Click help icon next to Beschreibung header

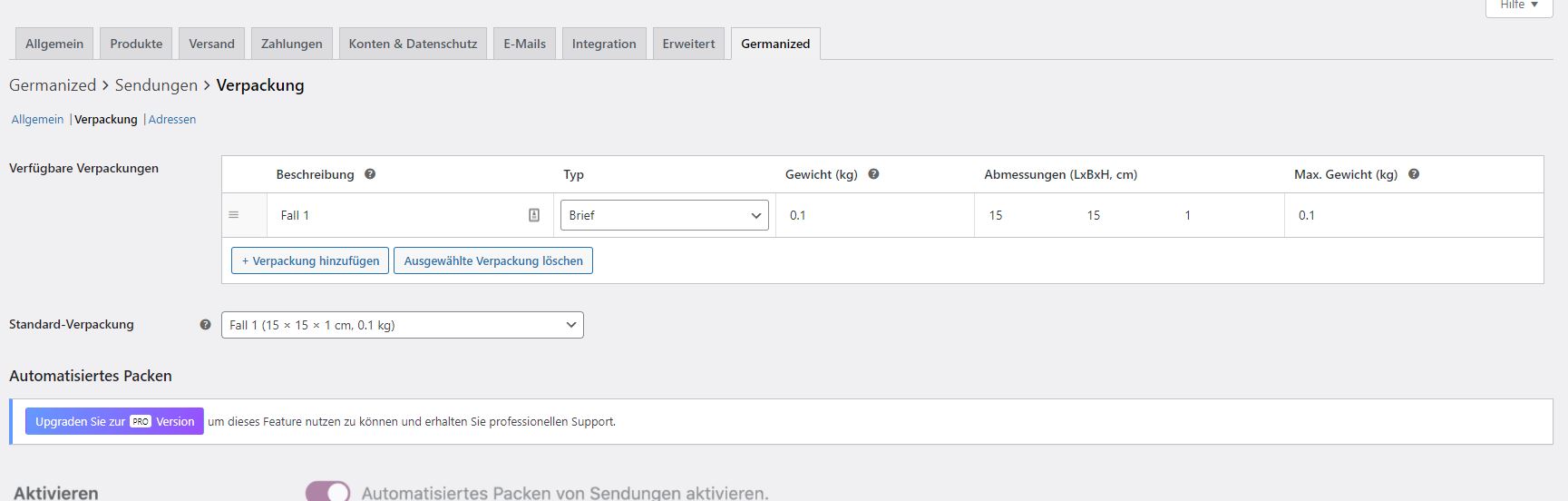click(x=370, y=174)
